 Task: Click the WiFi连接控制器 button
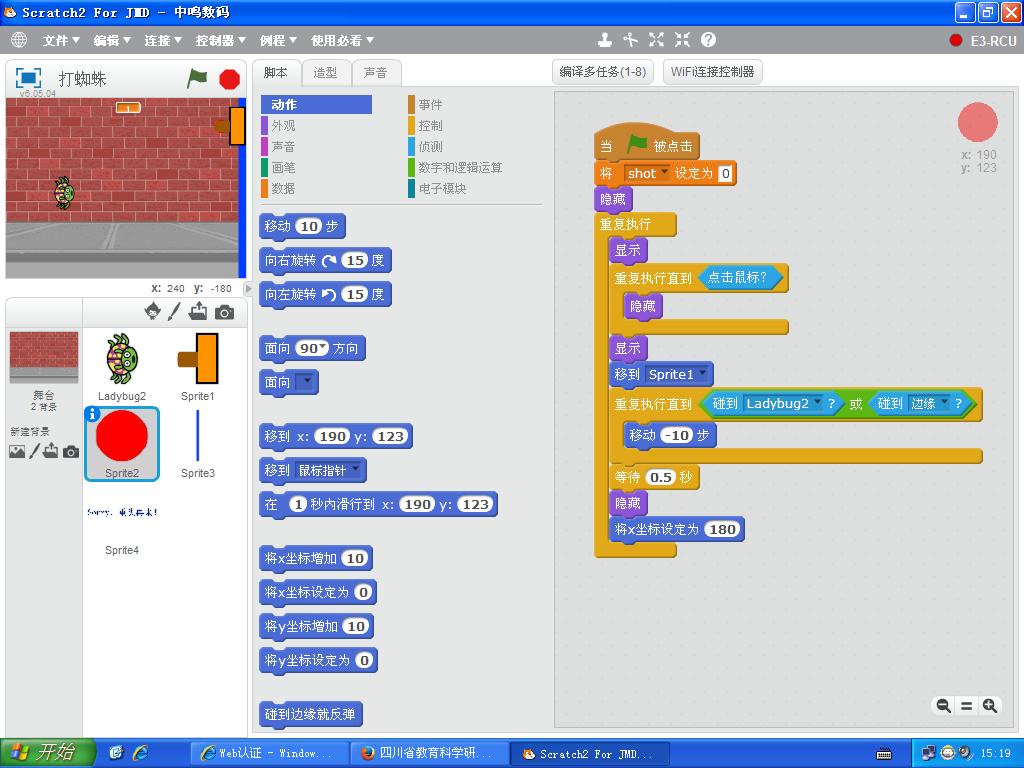pyautogui.click(x=712, y=72)
